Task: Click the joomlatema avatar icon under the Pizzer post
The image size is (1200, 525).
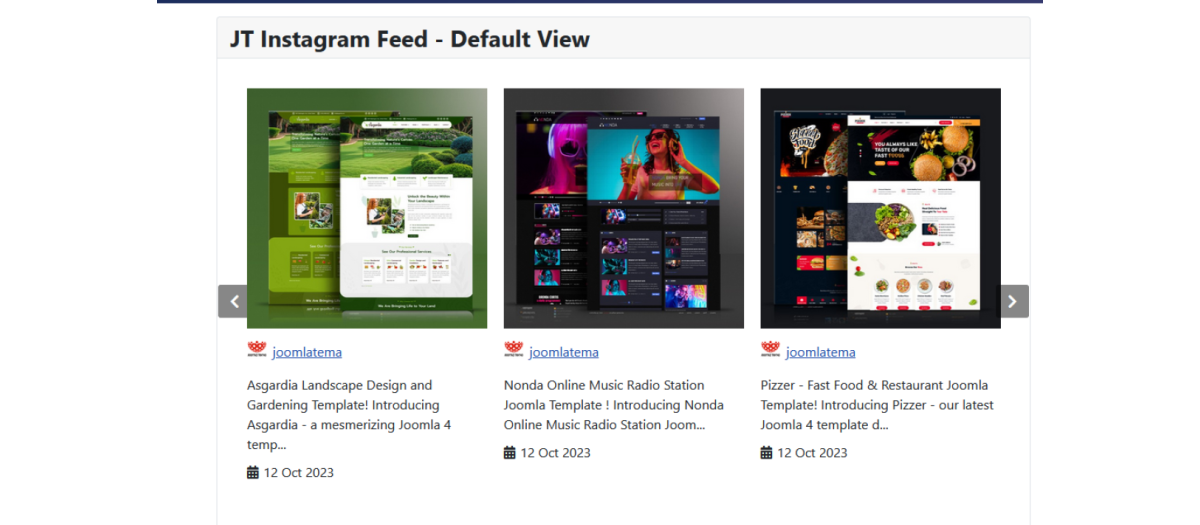Action: pyautogui.click(x=770, y=351)
